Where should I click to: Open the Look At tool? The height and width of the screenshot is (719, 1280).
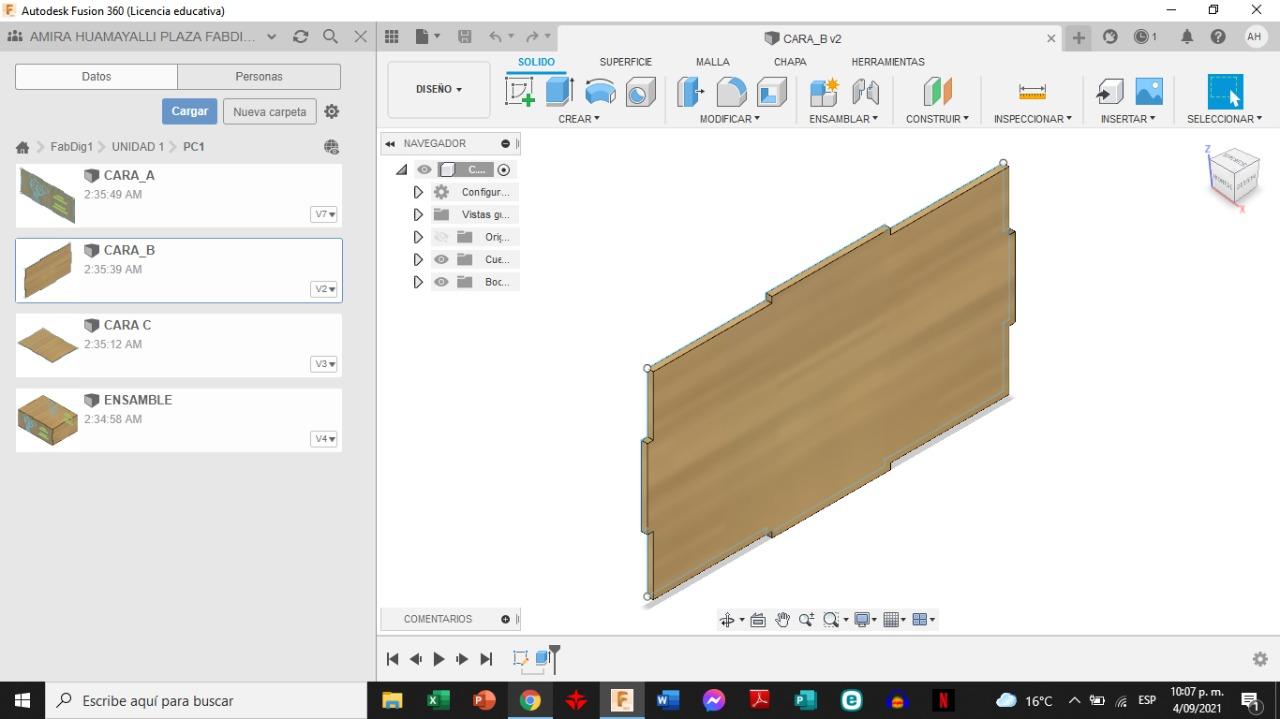pyautogui.click(x=758, y=620)
